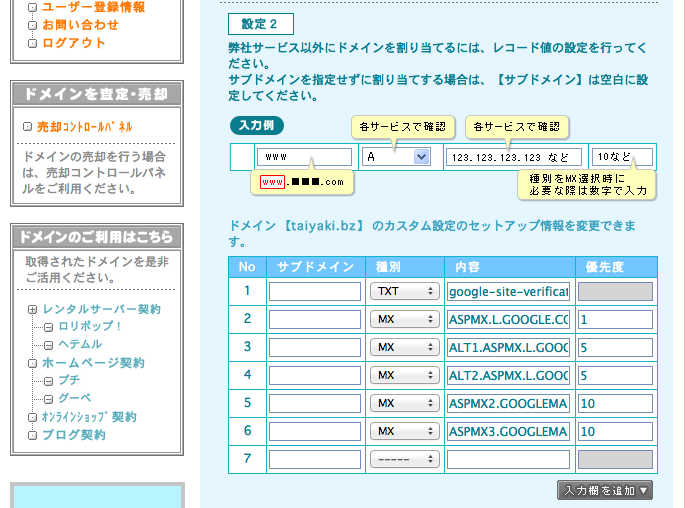685x508 pixels.
Task: Click the ASPMX.L.GOOGLE content field
Action: coord(509,319)
